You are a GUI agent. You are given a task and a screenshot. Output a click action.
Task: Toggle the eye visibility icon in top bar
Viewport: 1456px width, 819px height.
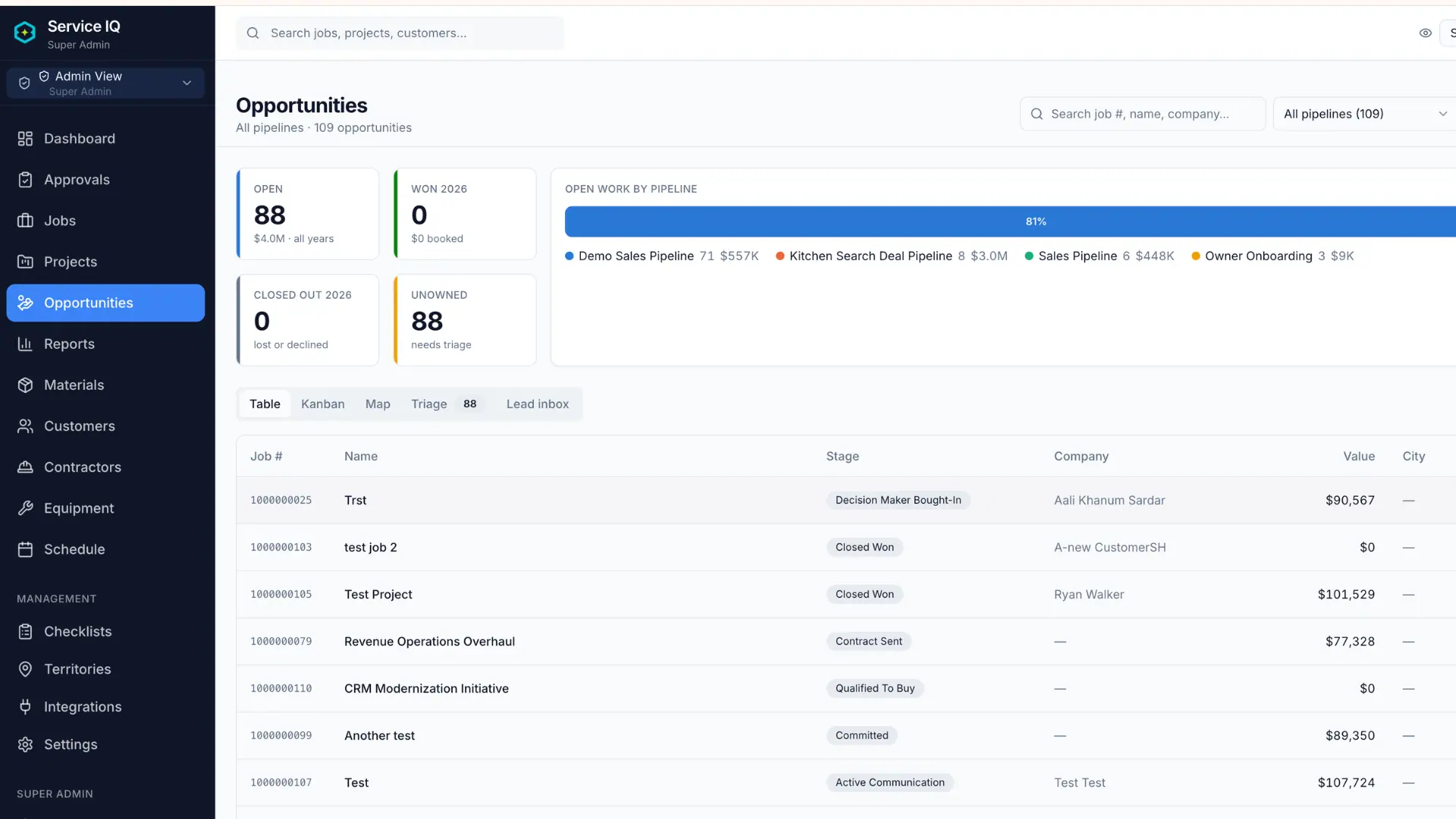tap(1425, 33)
